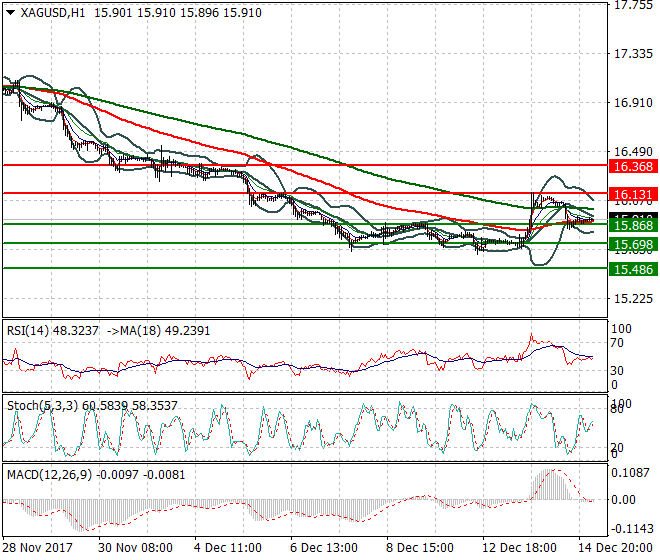Select the 15.225 price axis value
This screenshot has height=560, width=660.
633,299
